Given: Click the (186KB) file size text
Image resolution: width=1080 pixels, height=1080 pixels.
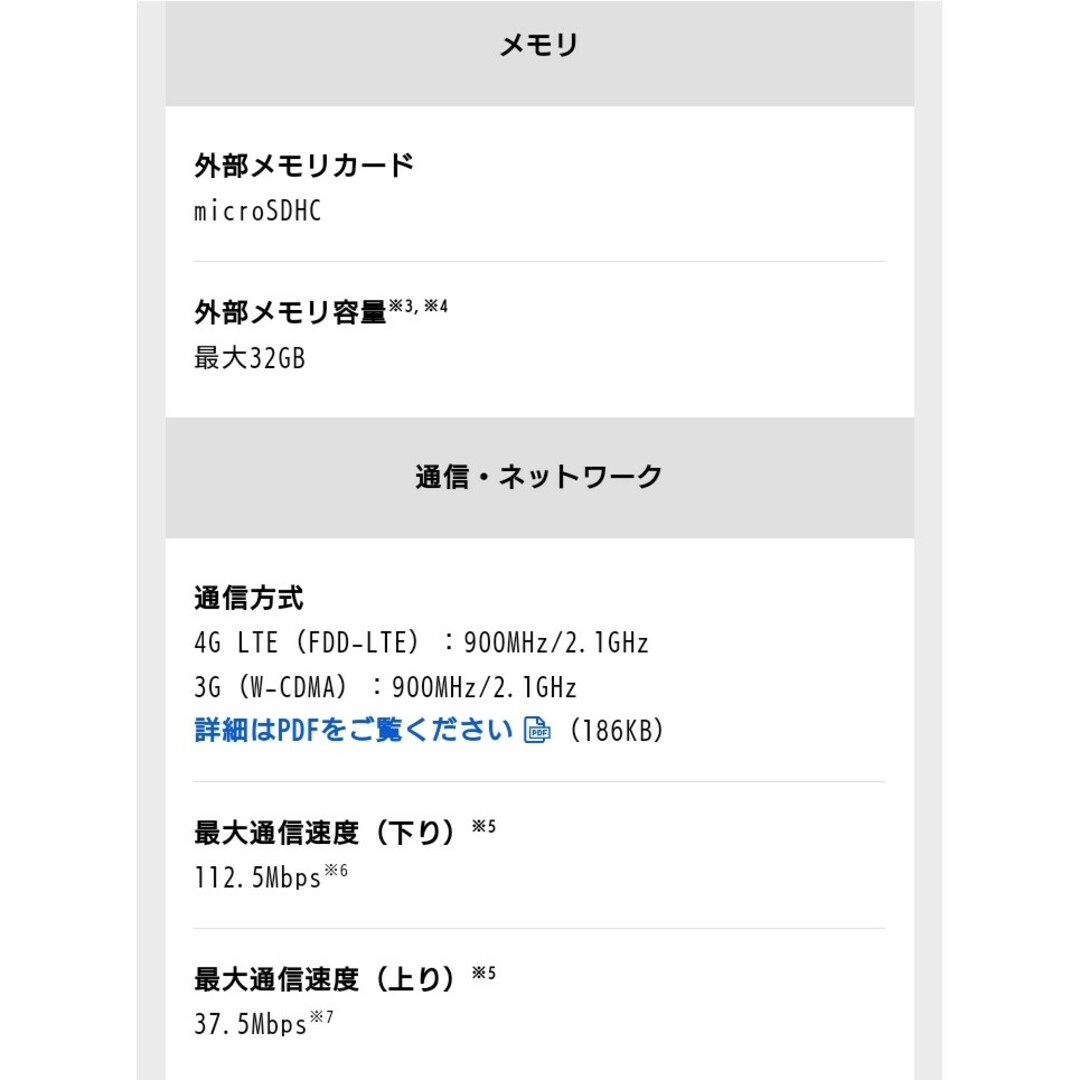Looking at the screenshot, I should click(616, 730).
